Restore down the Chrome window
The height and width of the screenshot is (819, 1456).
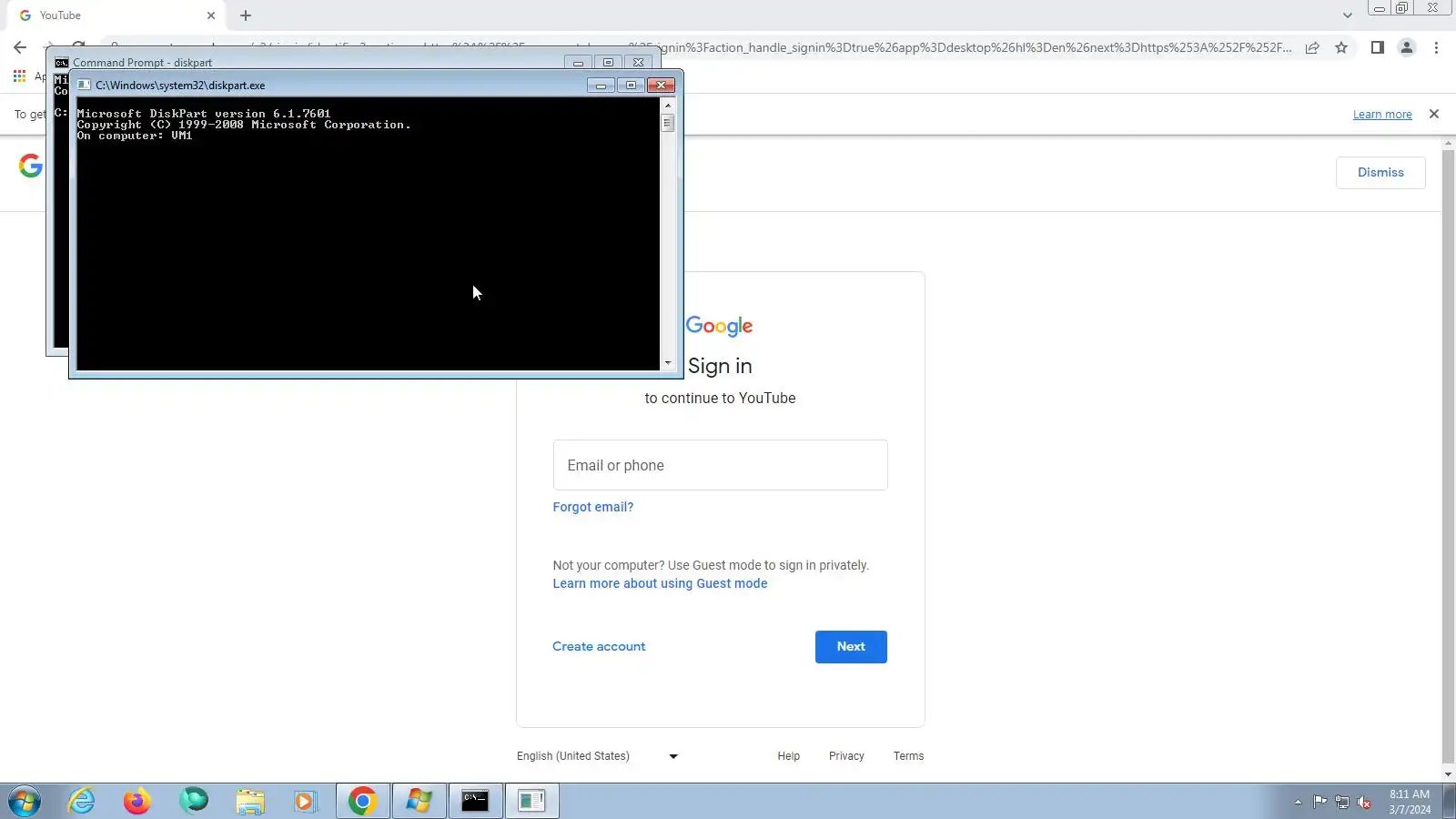click(x=1402, y=8)
